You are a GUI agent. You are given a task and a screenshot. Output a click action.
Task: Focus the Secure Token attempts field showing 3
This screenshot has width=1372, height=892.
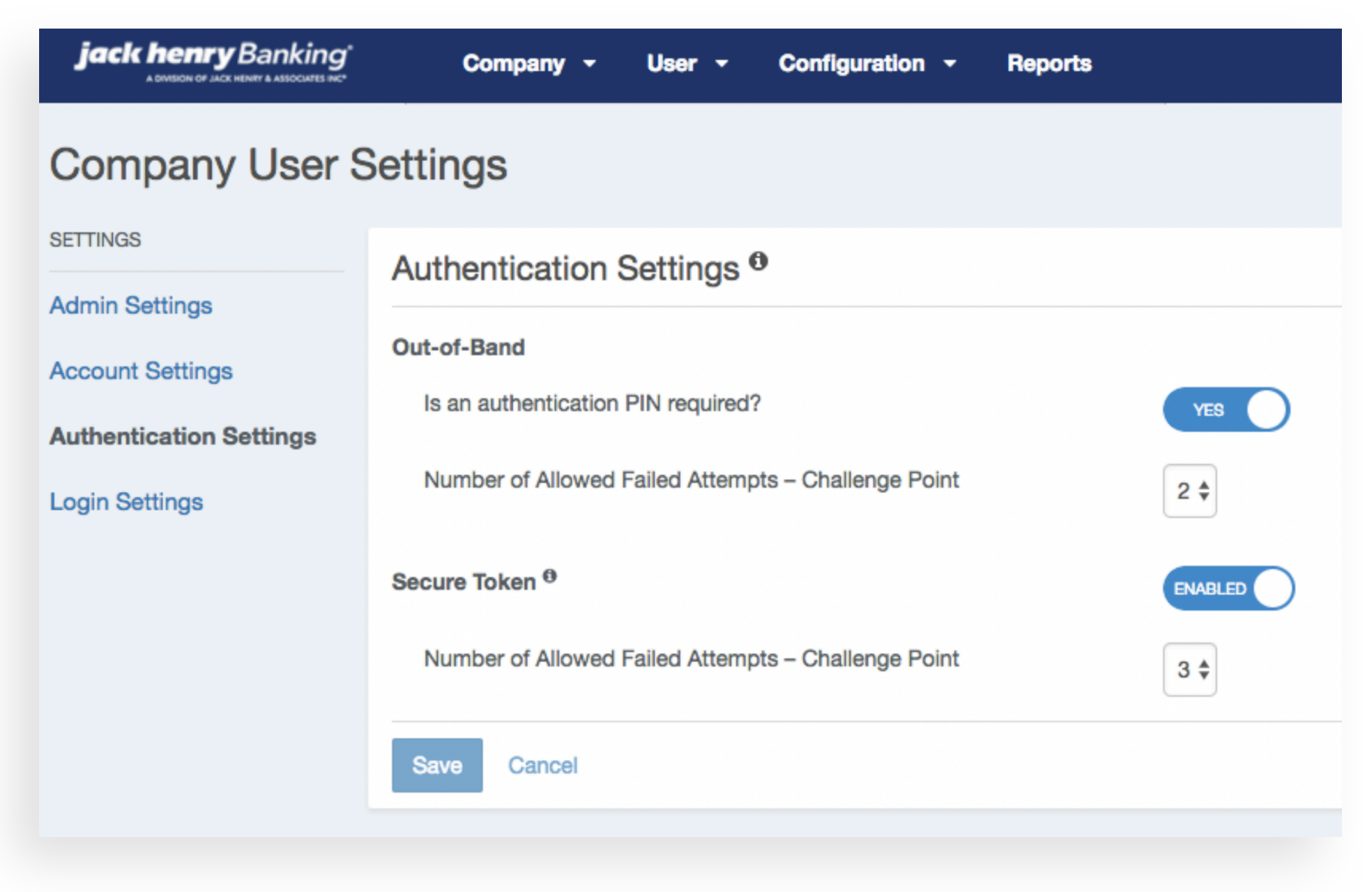pyautogui.click(x=1182, y=669)
